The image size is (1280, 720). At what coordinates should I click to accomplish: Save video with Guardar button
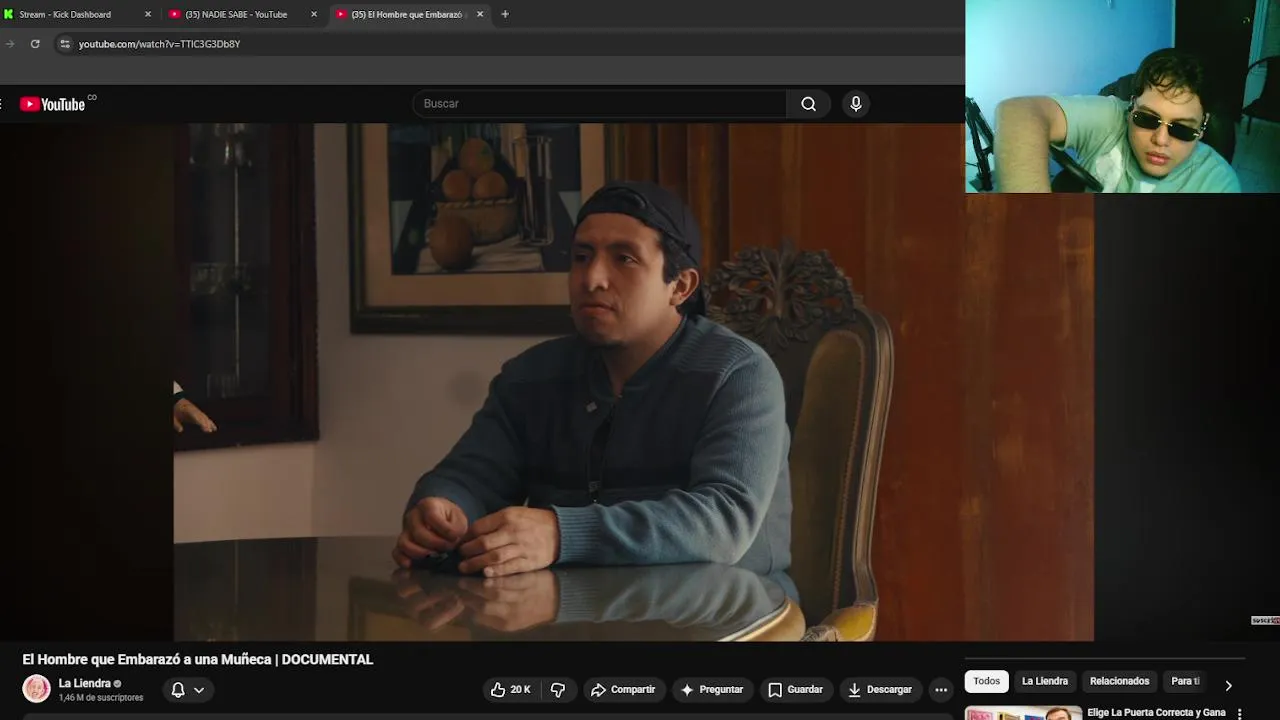(795, 690)
